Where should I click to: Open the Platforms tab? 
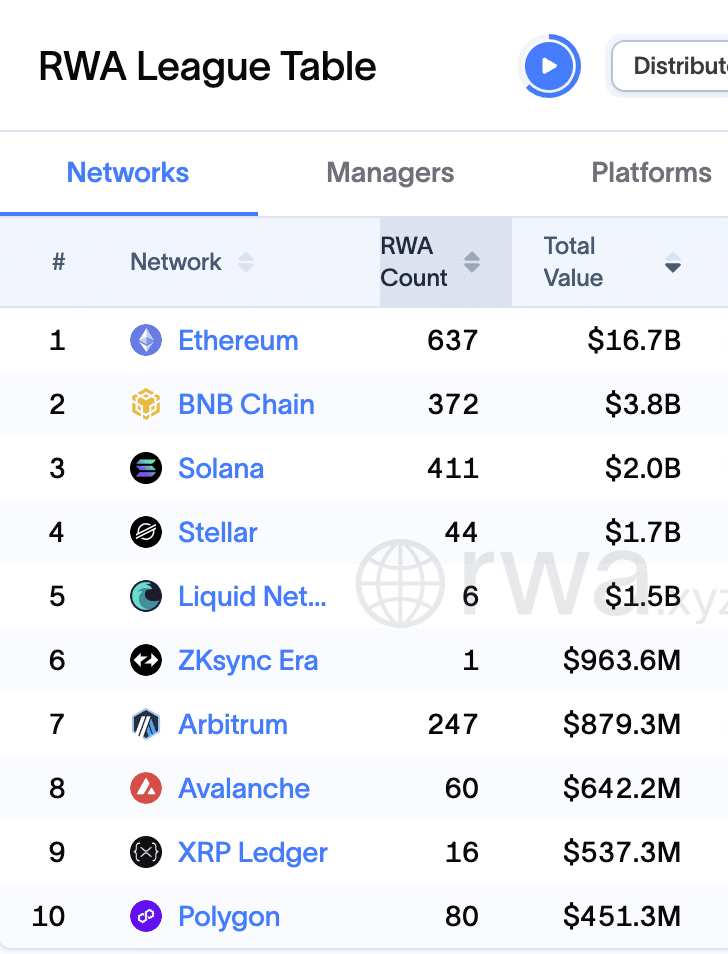pyautogui.click(x=651, y=172)
